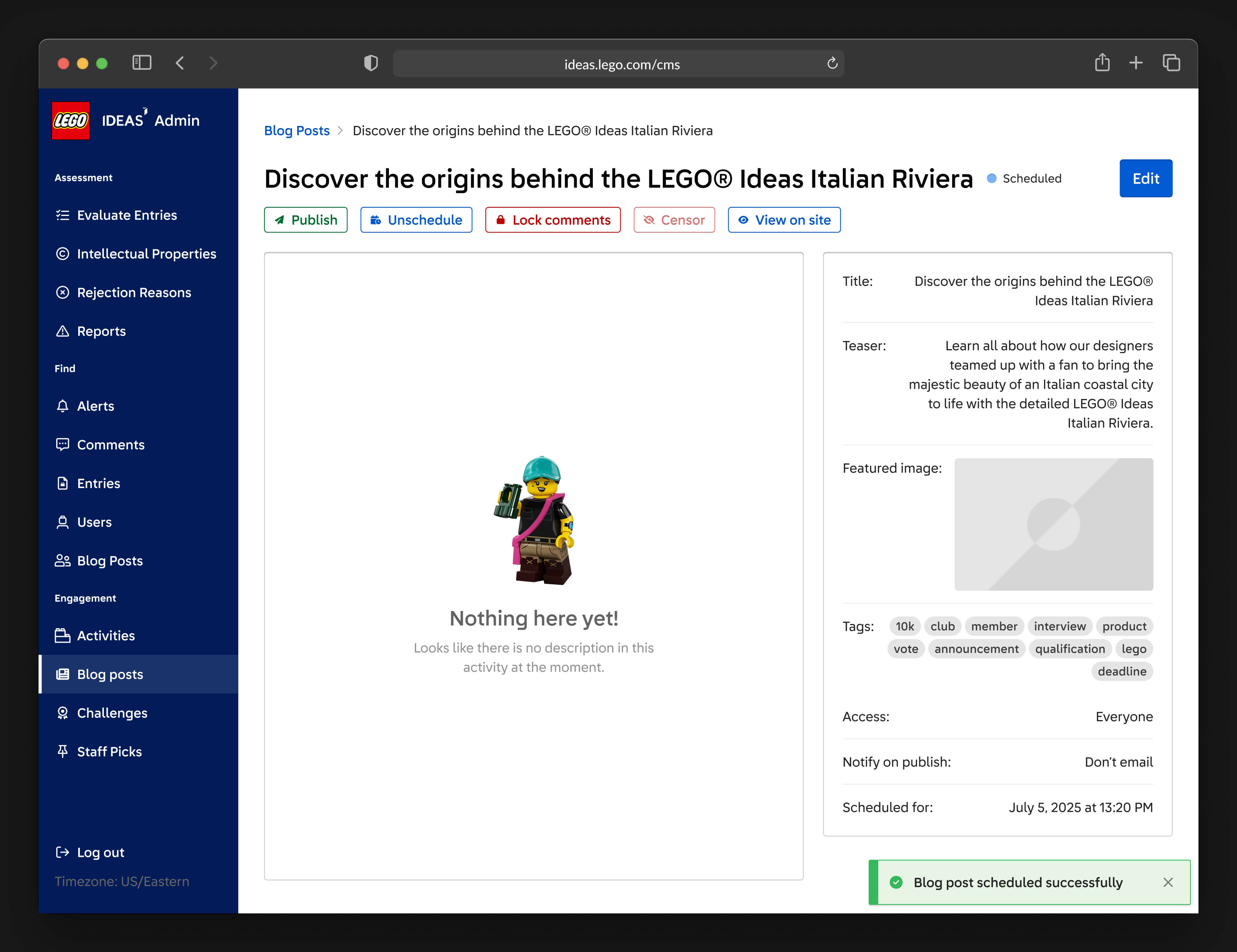1237x952 pixels.
Task: Go to Rejection Reasons
Action: 138,292
